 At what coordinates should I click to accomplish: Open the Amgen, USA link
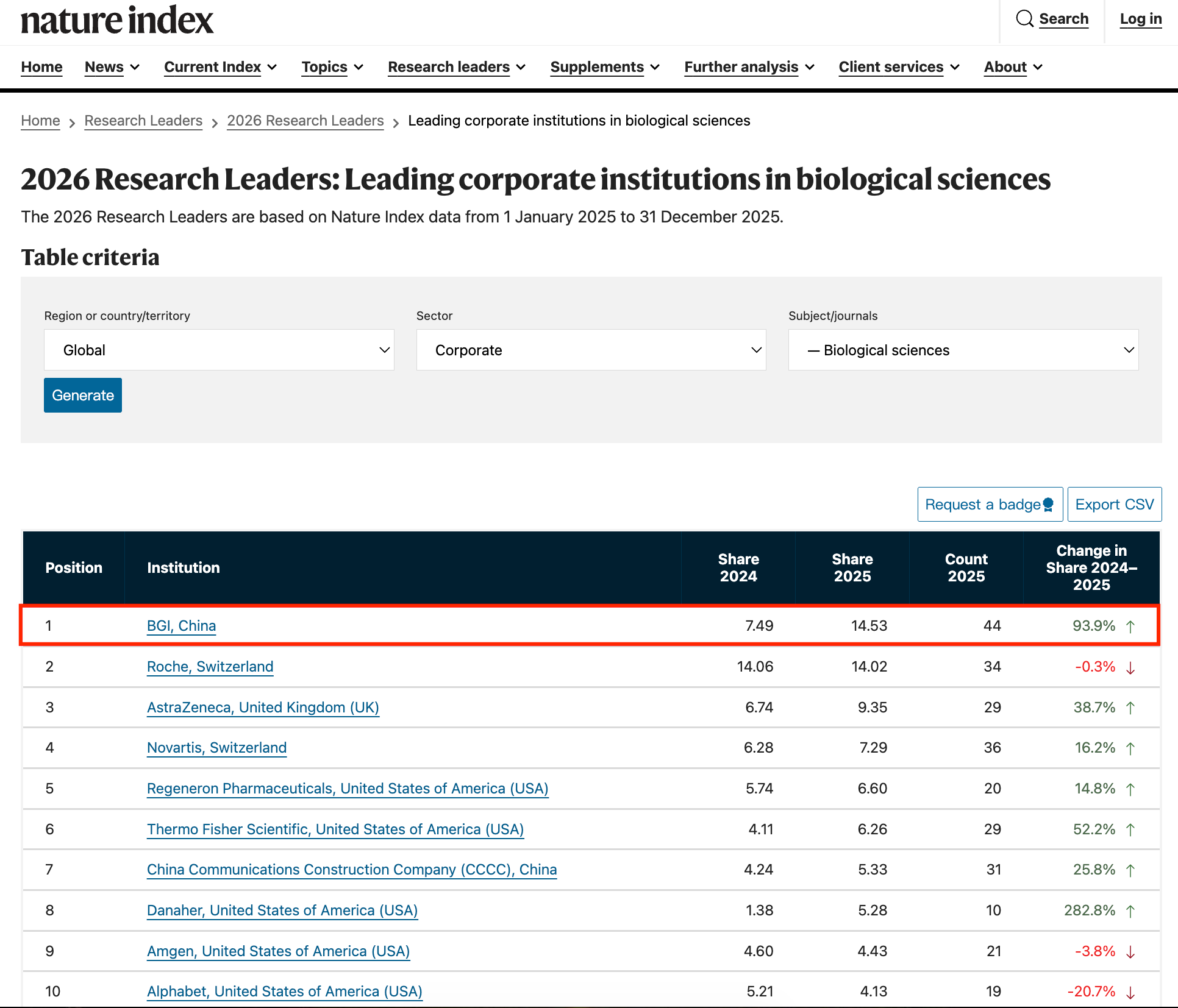(x=279, y=951)
